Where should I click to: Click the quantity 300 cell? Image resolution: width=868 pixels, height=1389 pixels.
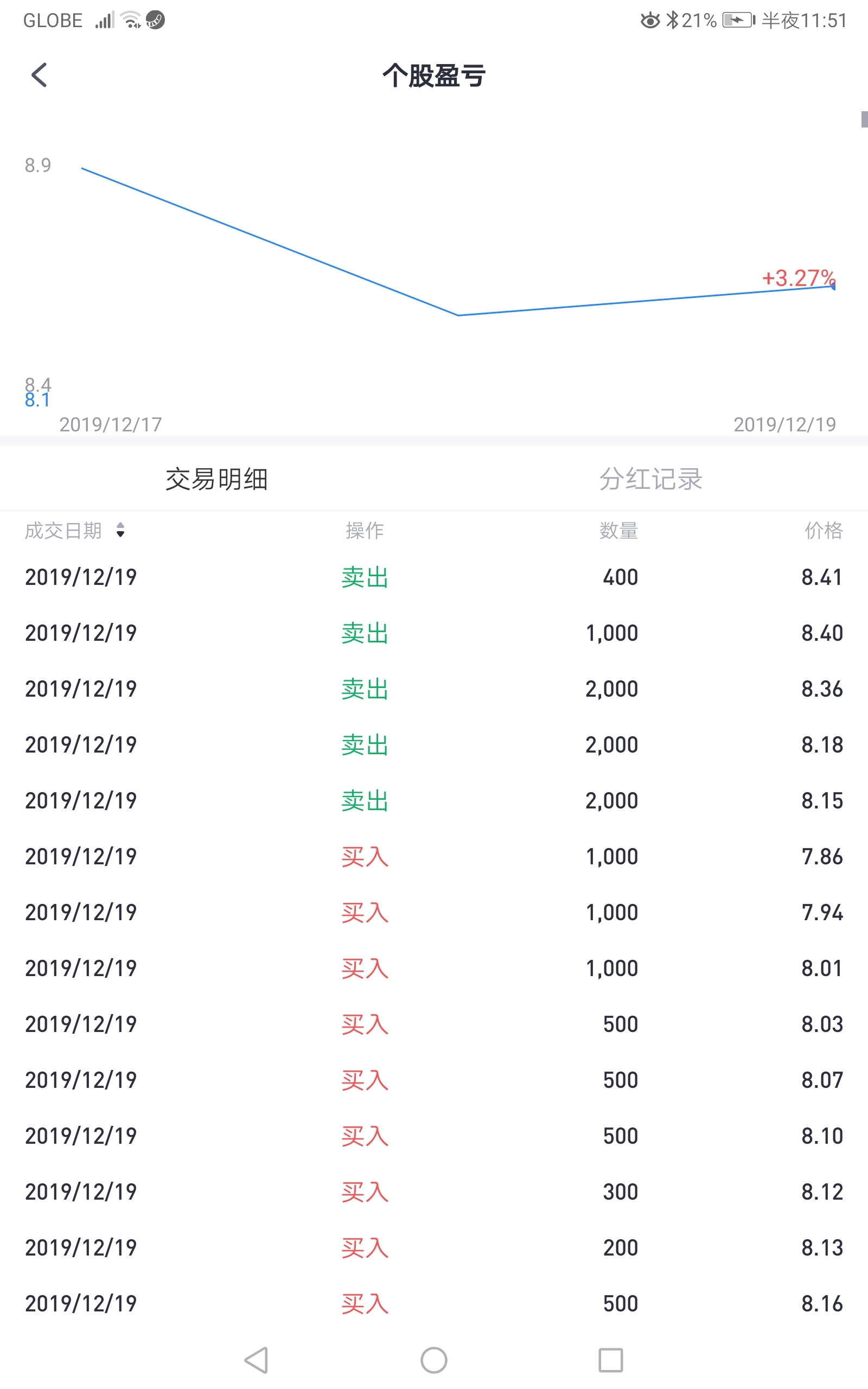click(x=620, y=1192)
